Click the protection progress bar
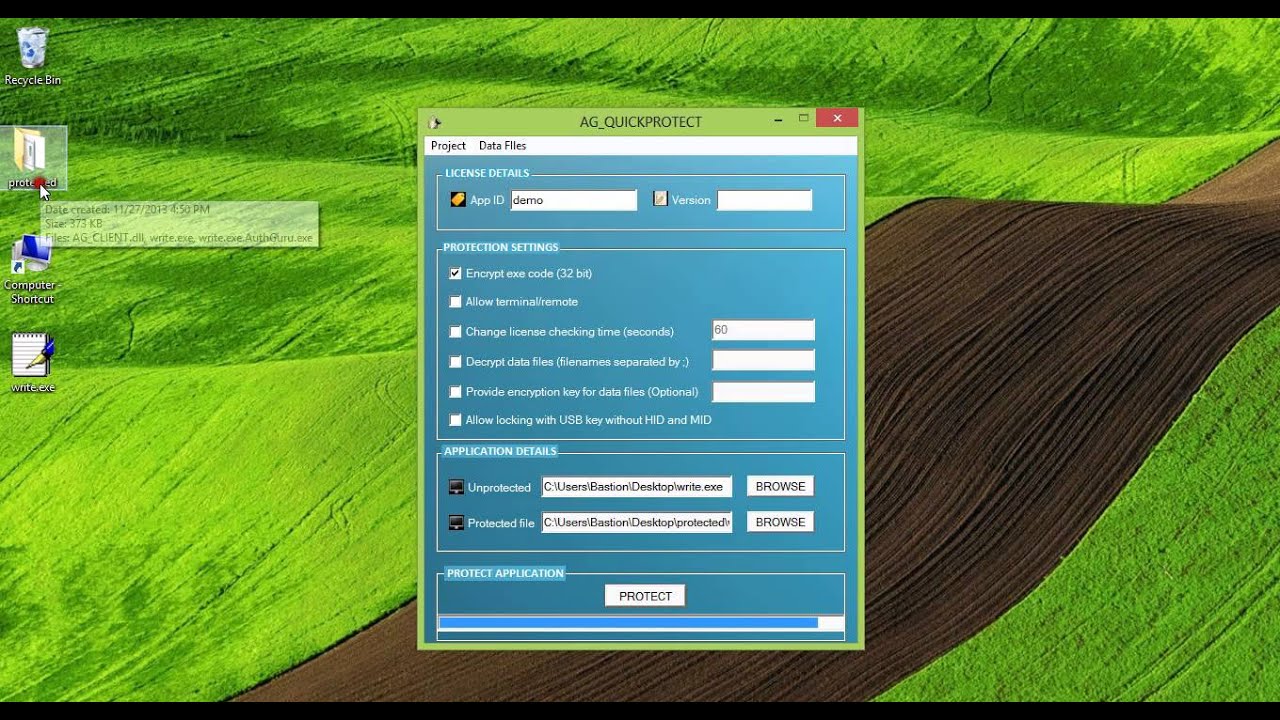This screenshot has width=1280, height=720. (x=641, y=623)
